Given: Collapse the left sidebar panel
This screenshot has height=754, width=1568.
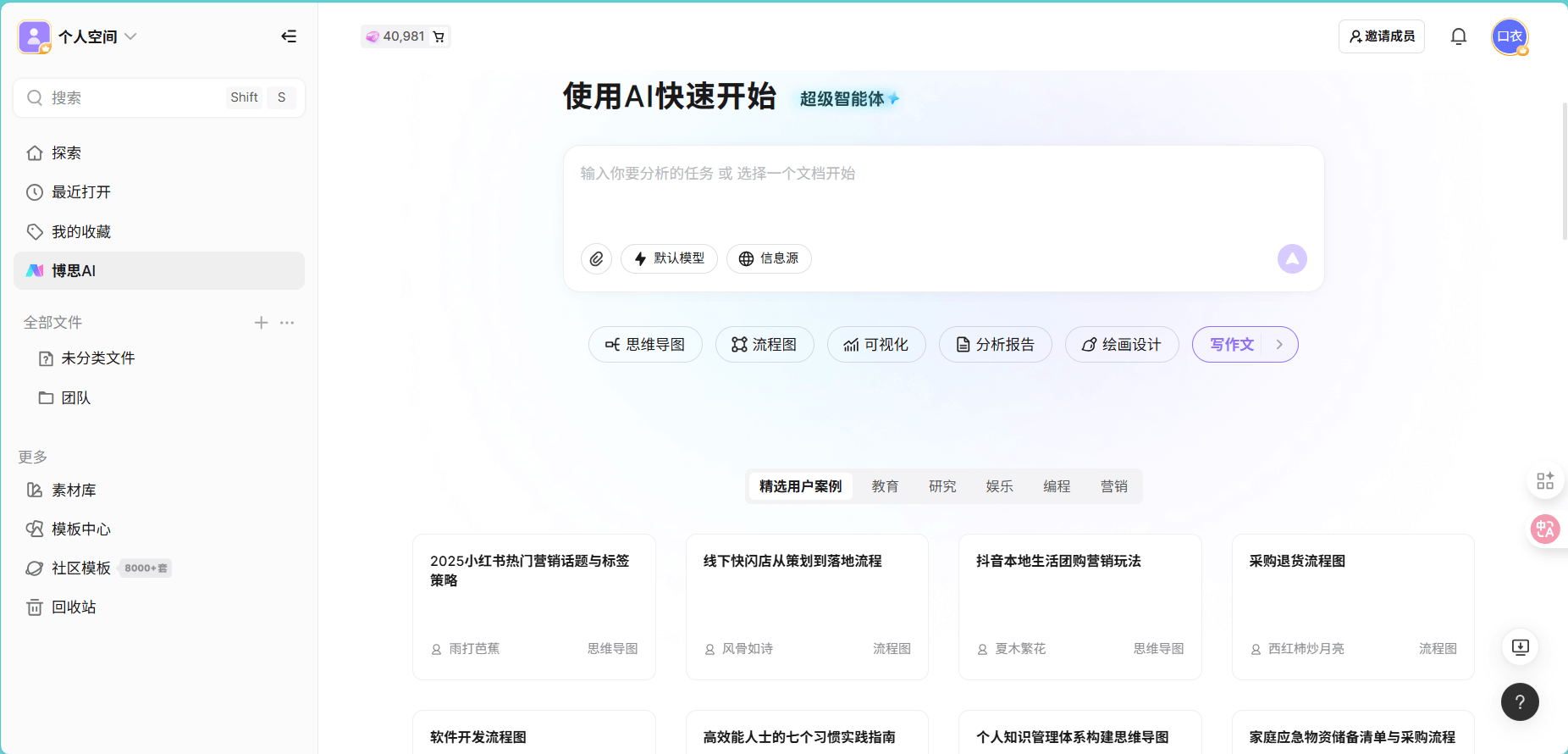Looking at the screenshot, I should (x=289, y=36).
